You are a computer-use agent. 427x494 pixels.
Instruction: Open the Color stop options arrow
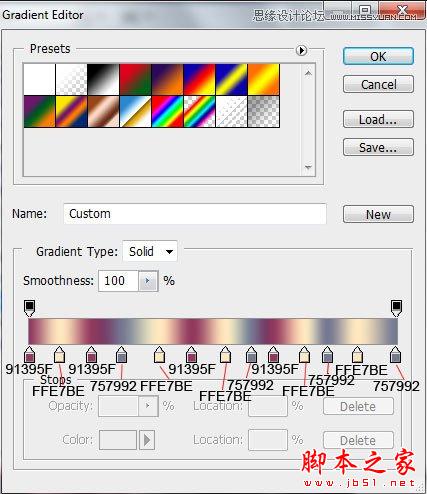click(147, 440)
